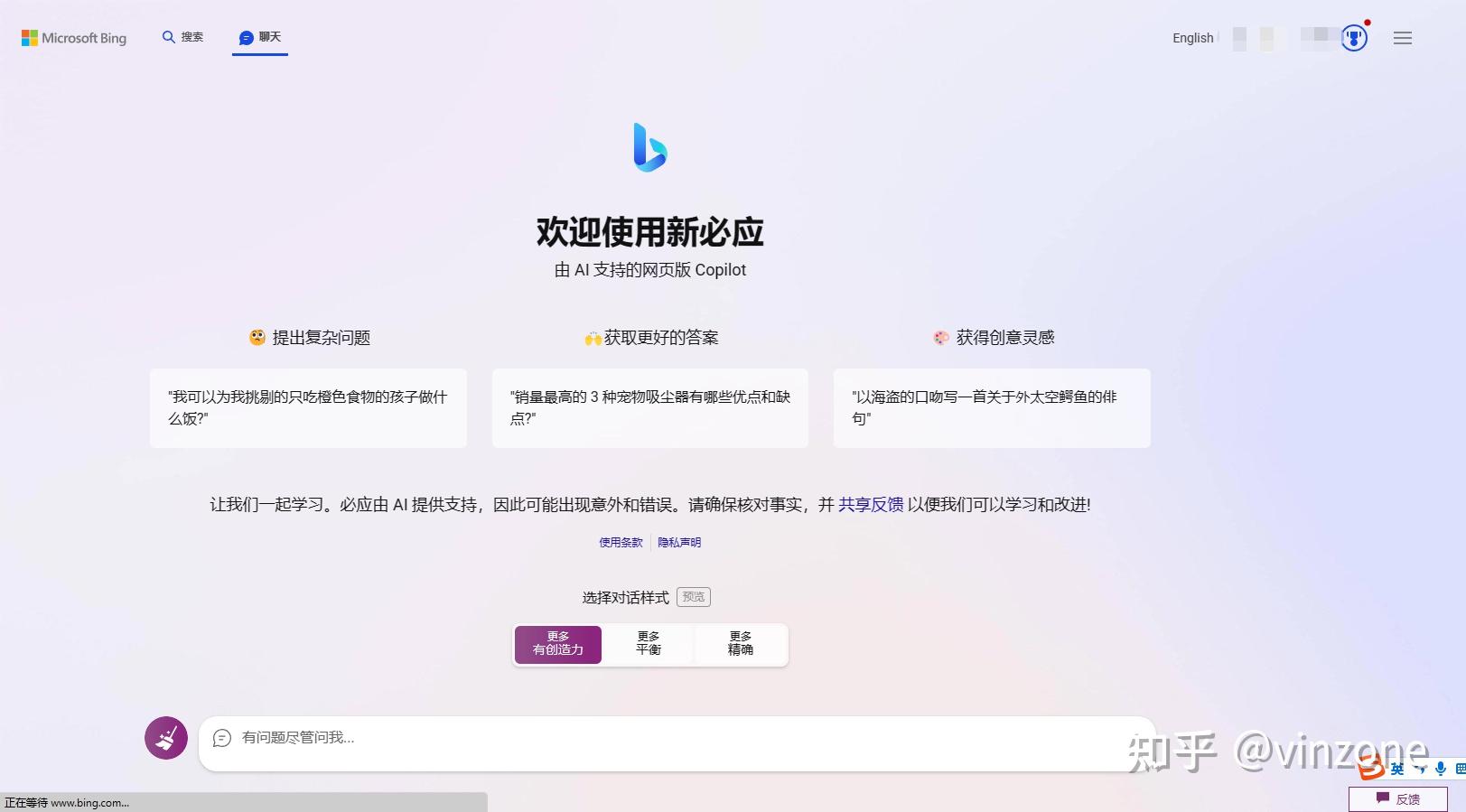The image size is (1466, 812).
Task: Open the Rewards trophy icon
Action: click(1353, 38)
